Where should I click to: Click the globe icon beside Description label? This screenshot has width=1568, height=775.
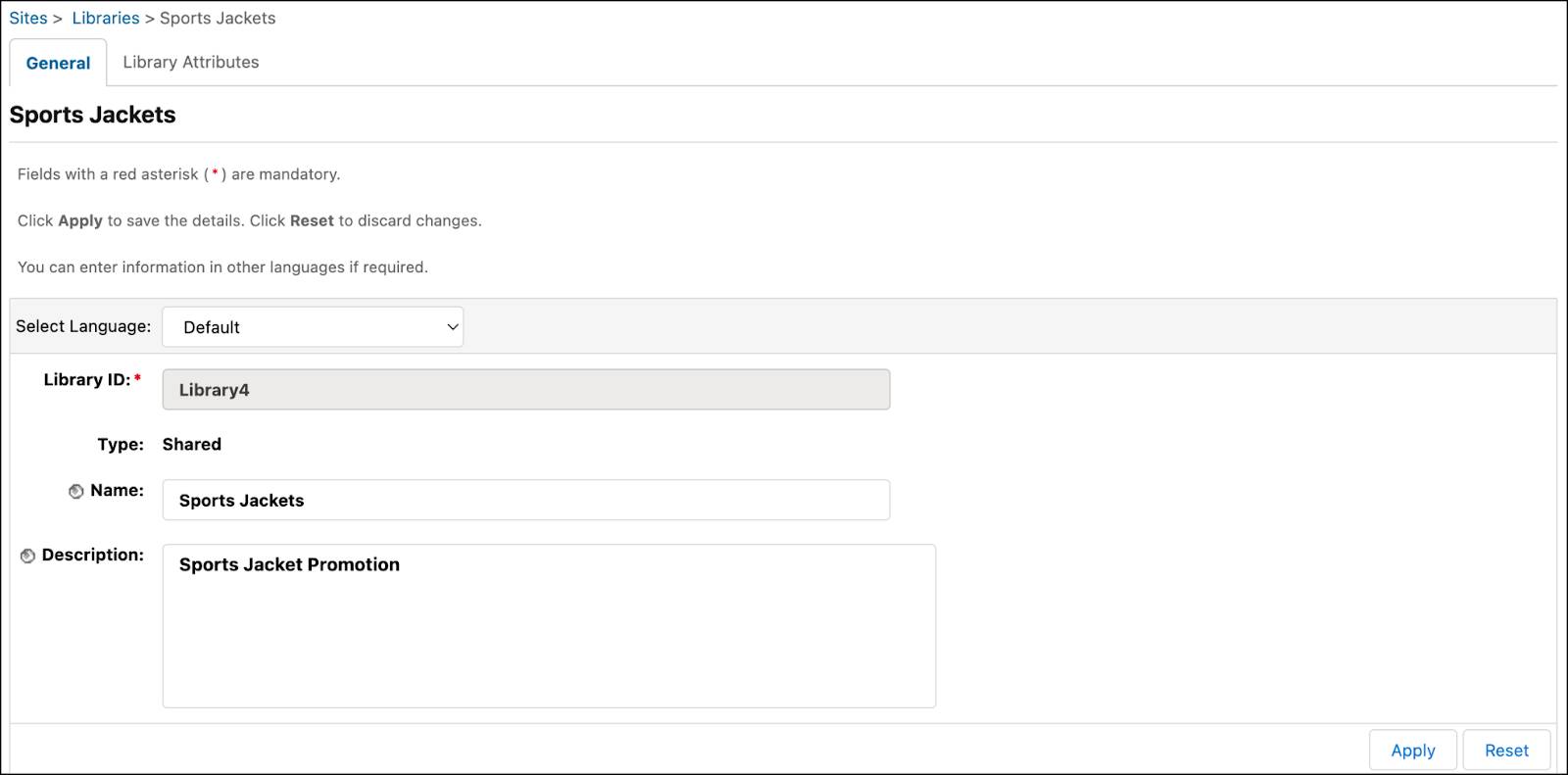click(x=27, y=557)
